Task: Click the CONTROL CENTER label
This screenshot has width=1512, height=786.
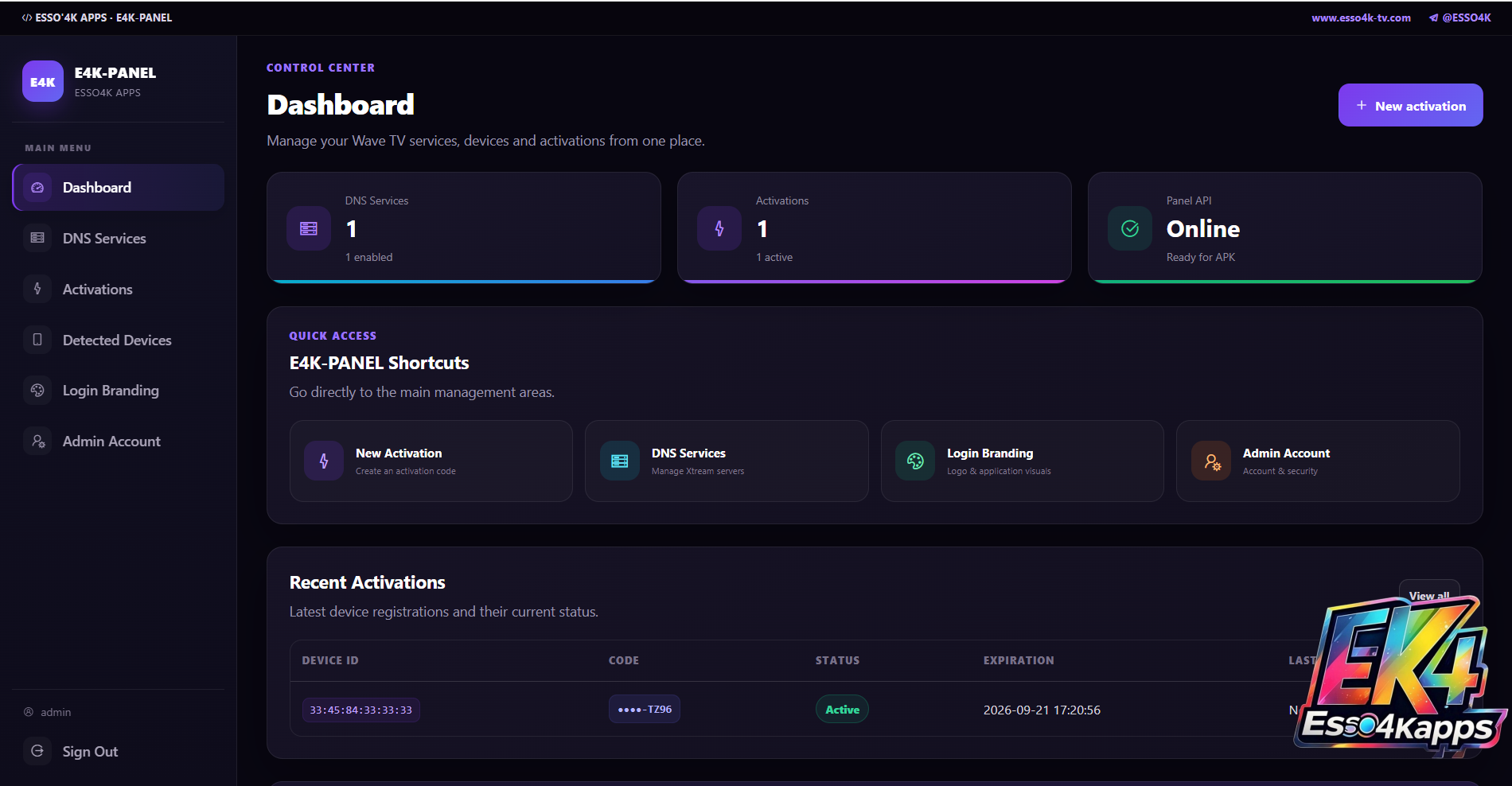Action: point(321,68)
